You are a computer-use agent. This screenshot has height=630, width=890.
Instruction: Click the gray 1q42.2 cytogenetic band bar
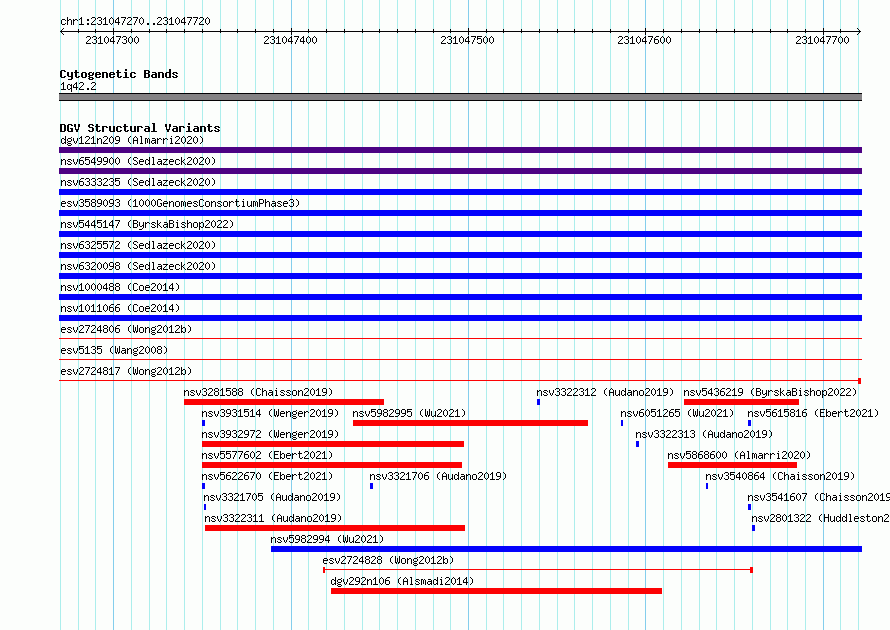click(x=460, y=97)
